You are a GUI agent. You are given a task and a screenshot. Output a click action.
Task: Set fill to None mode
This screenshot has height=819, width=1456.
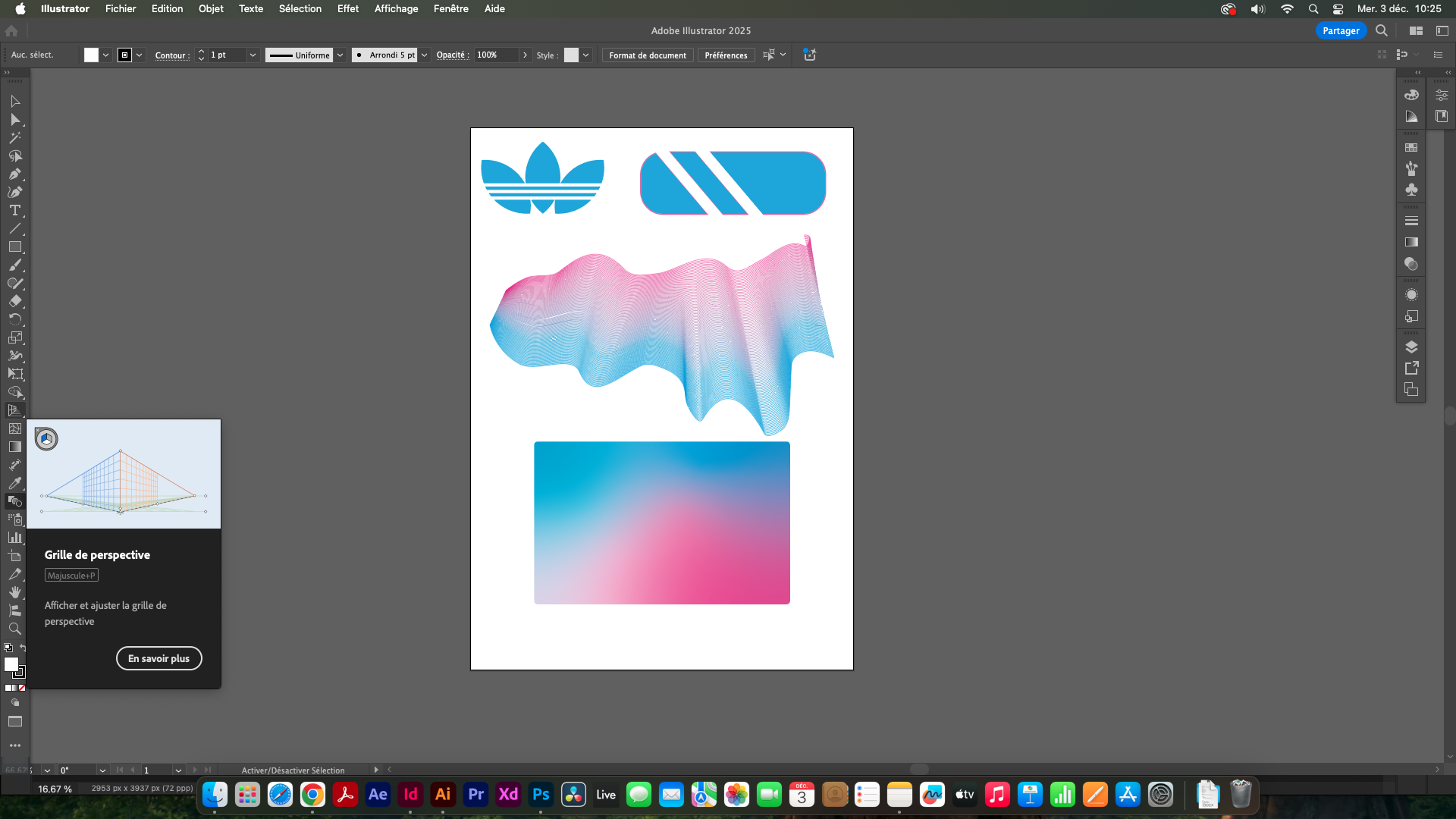click(22, 688)
